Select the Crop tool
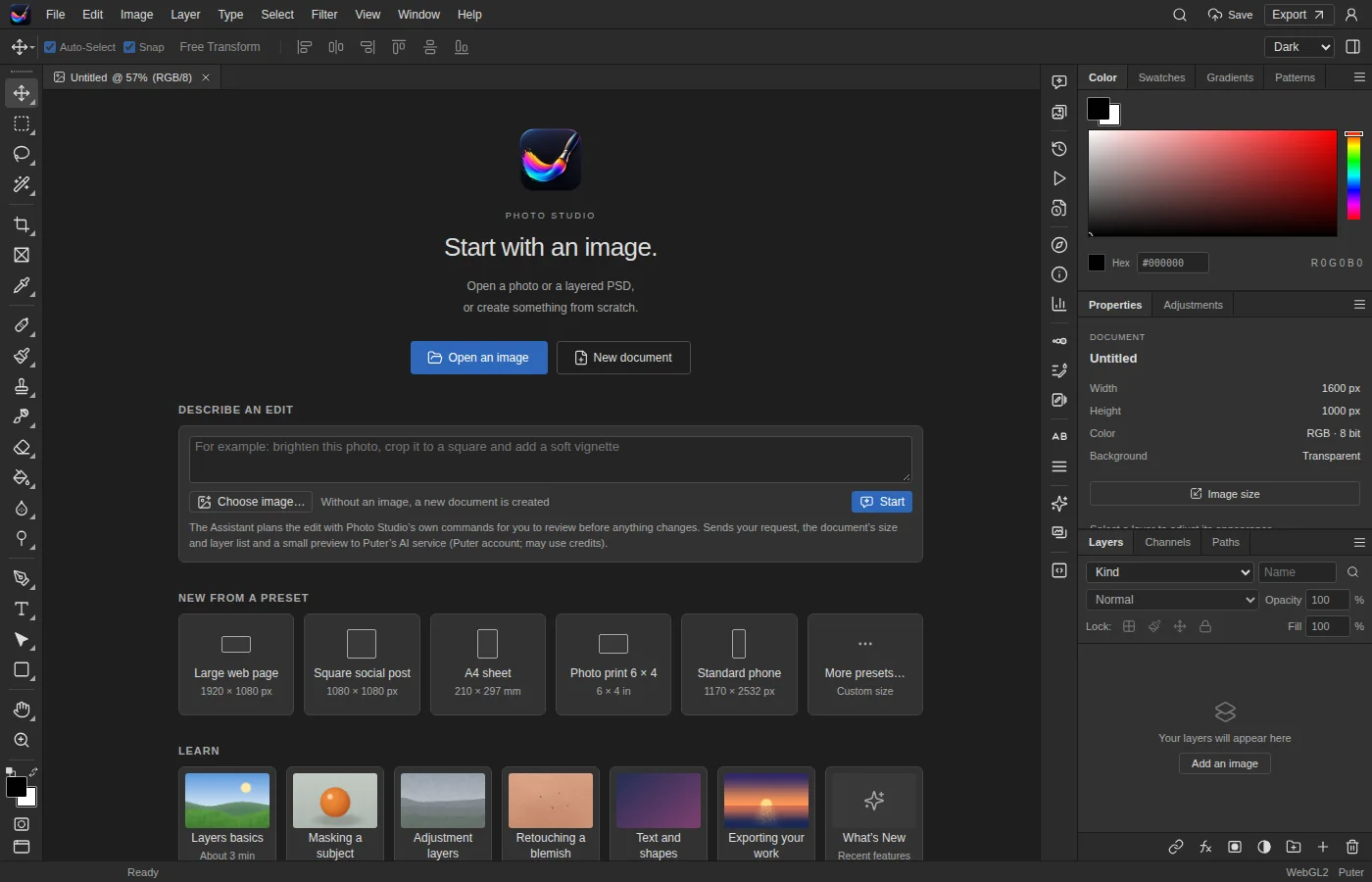 (22, 225)
